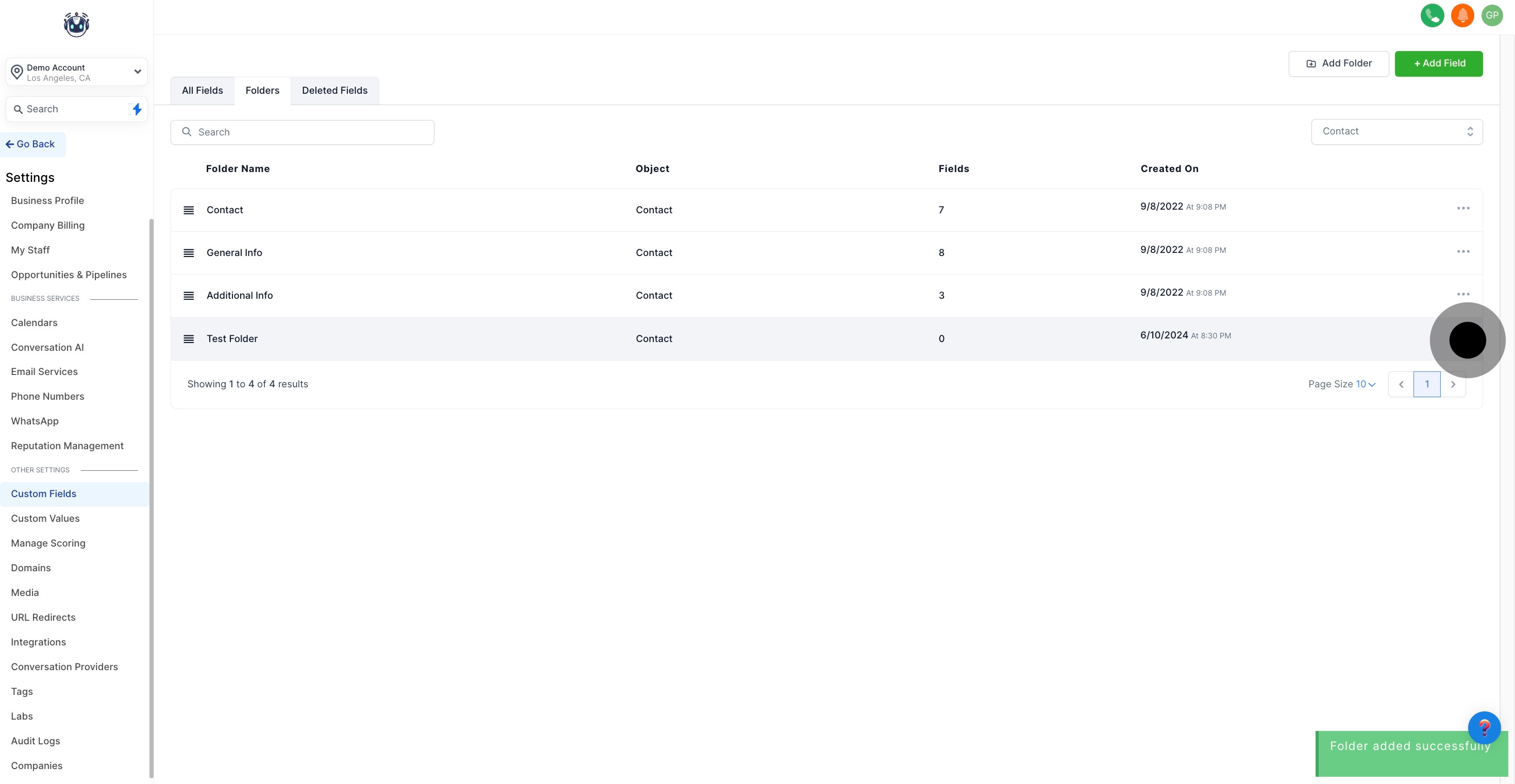Image resolution: width=1515 pixels, height=784 pixels.
Task: Click the green phone dialer icon
Action: point(1432,15)
